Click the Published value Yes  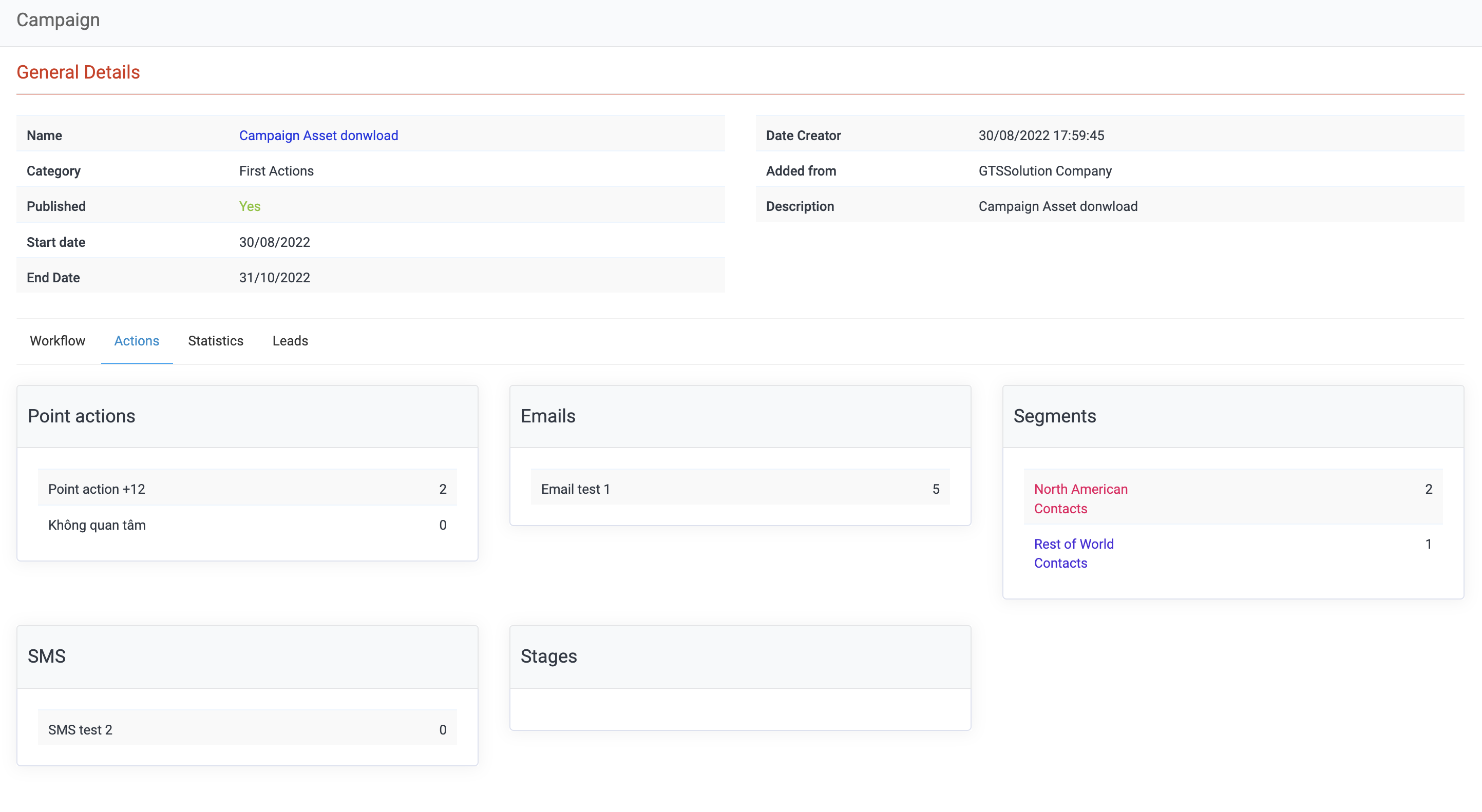click(250, 206)
